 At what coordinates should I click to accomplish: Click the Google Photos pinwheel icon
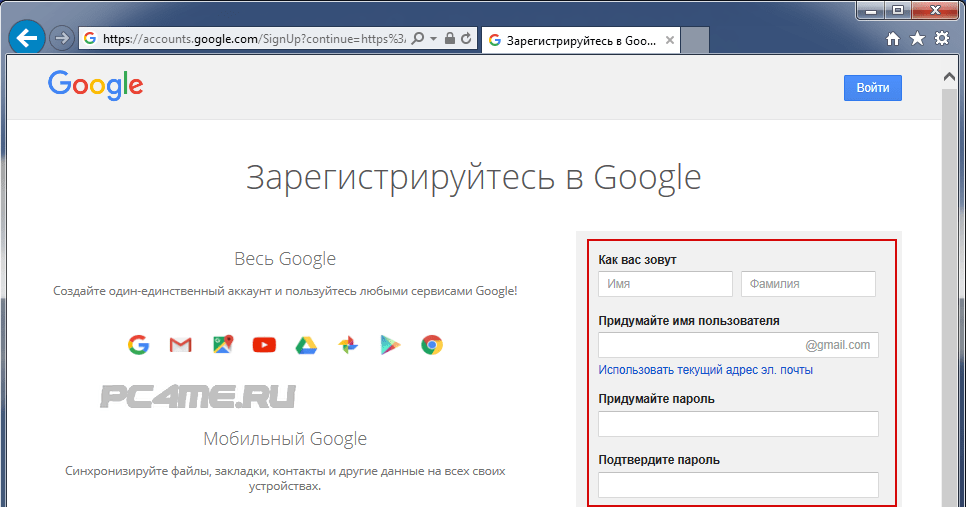[x=348, y=345]
